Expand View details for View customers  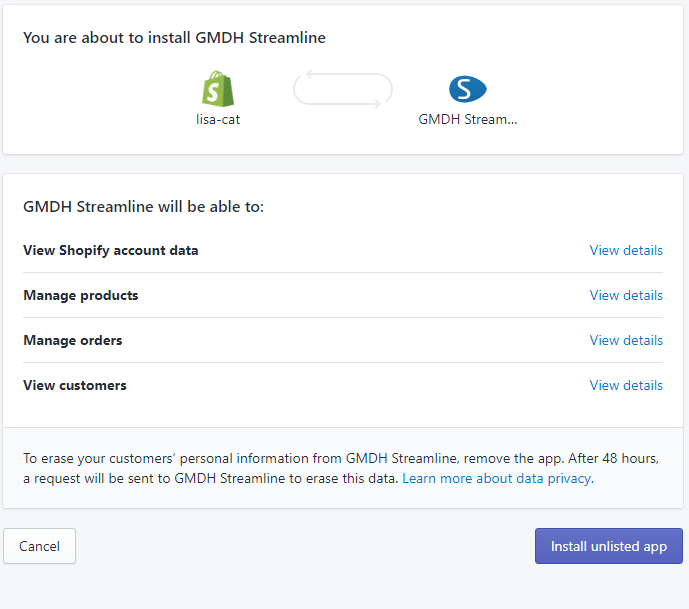[625, 385]
